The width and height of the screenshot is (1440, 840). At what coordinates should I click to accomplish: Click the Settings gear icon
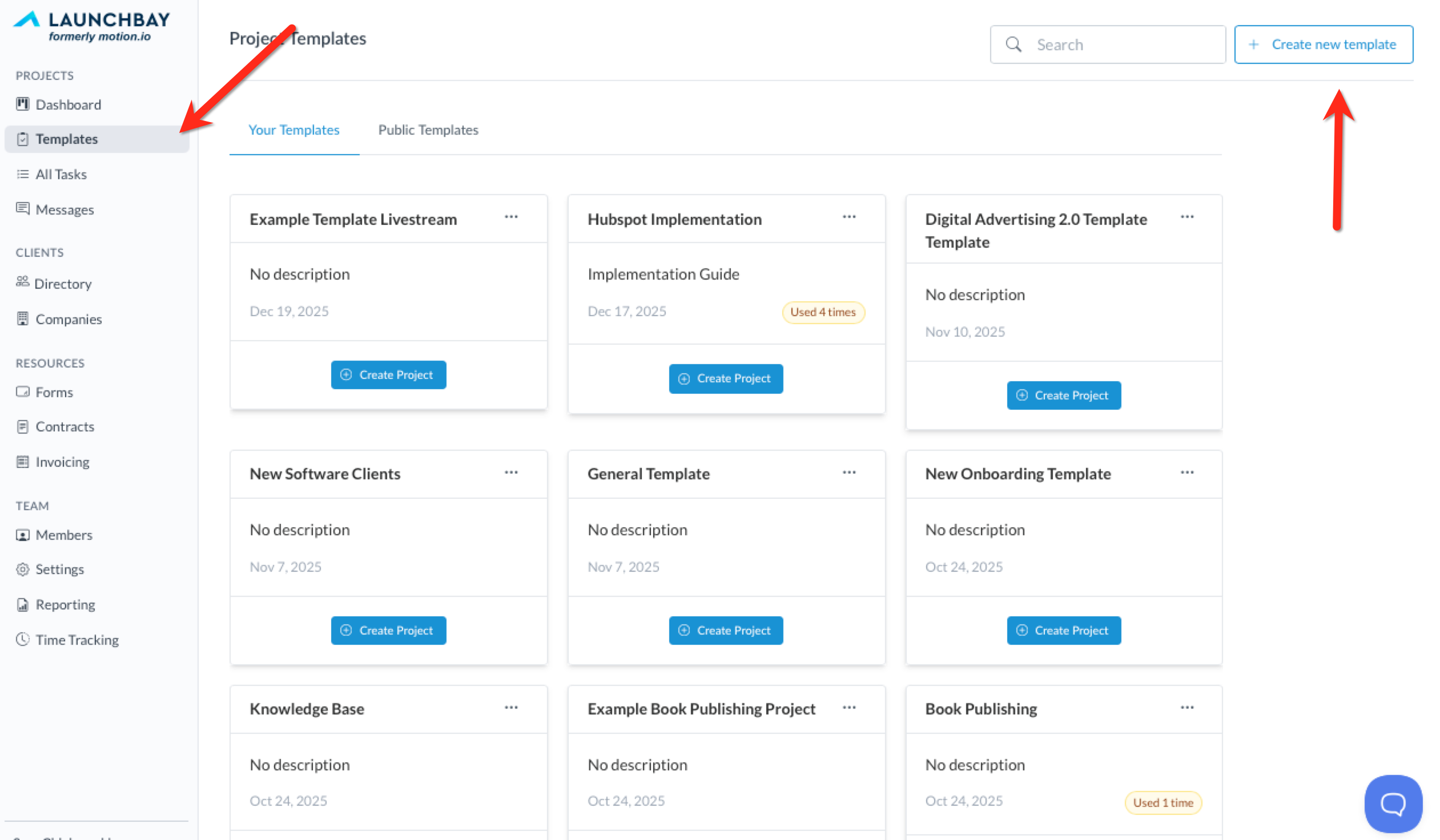(22, 570)
